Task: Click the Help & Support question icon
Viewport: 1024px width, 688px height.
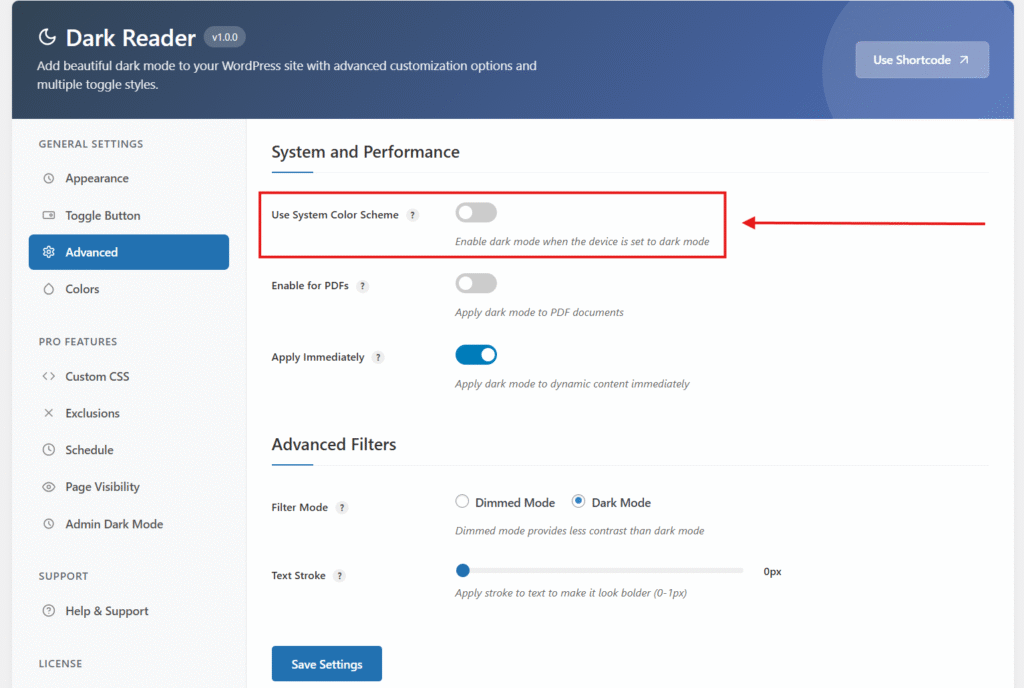Action: (x=48, y=610)
